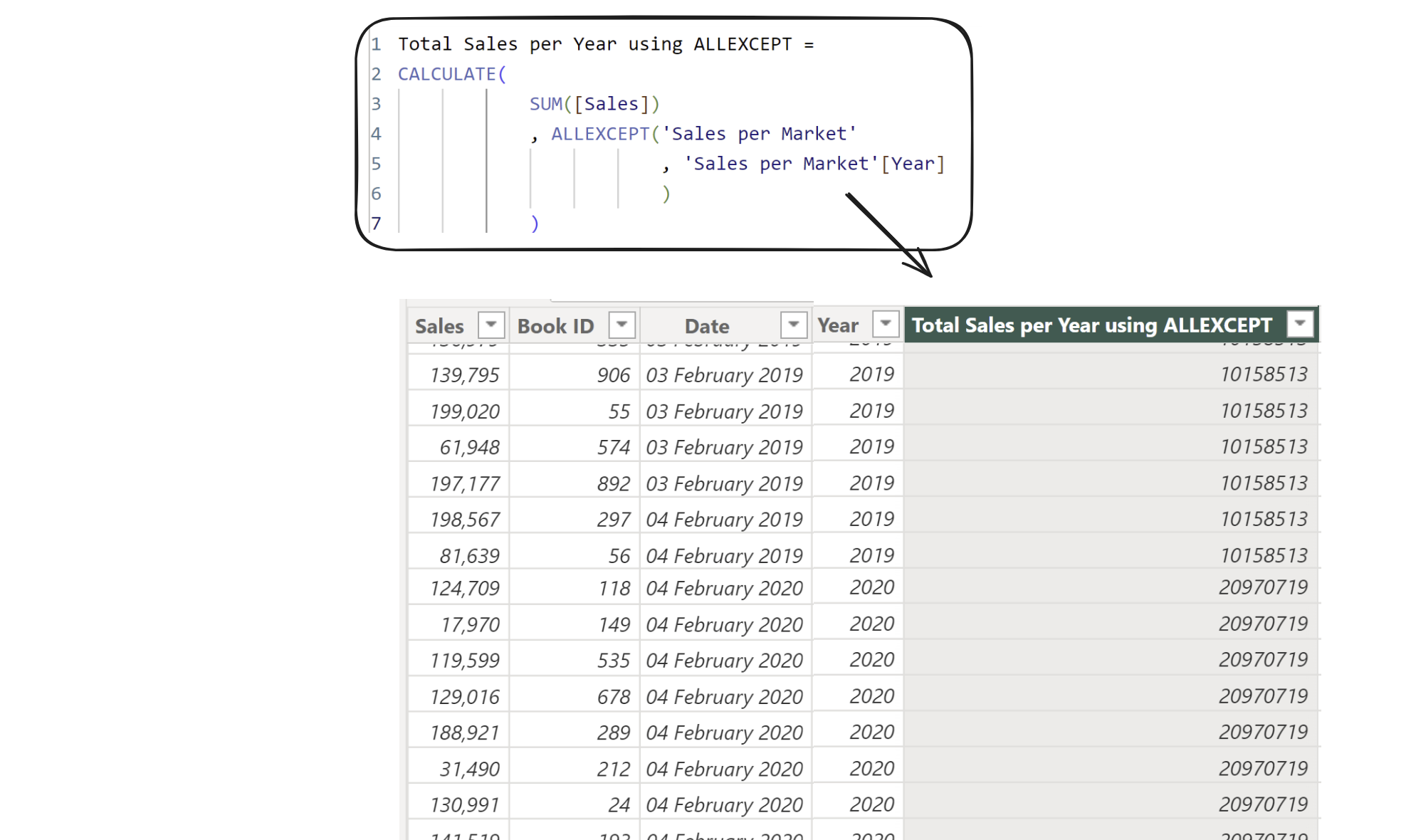
Task: Select the Sales column header
Action: [439, 326]
